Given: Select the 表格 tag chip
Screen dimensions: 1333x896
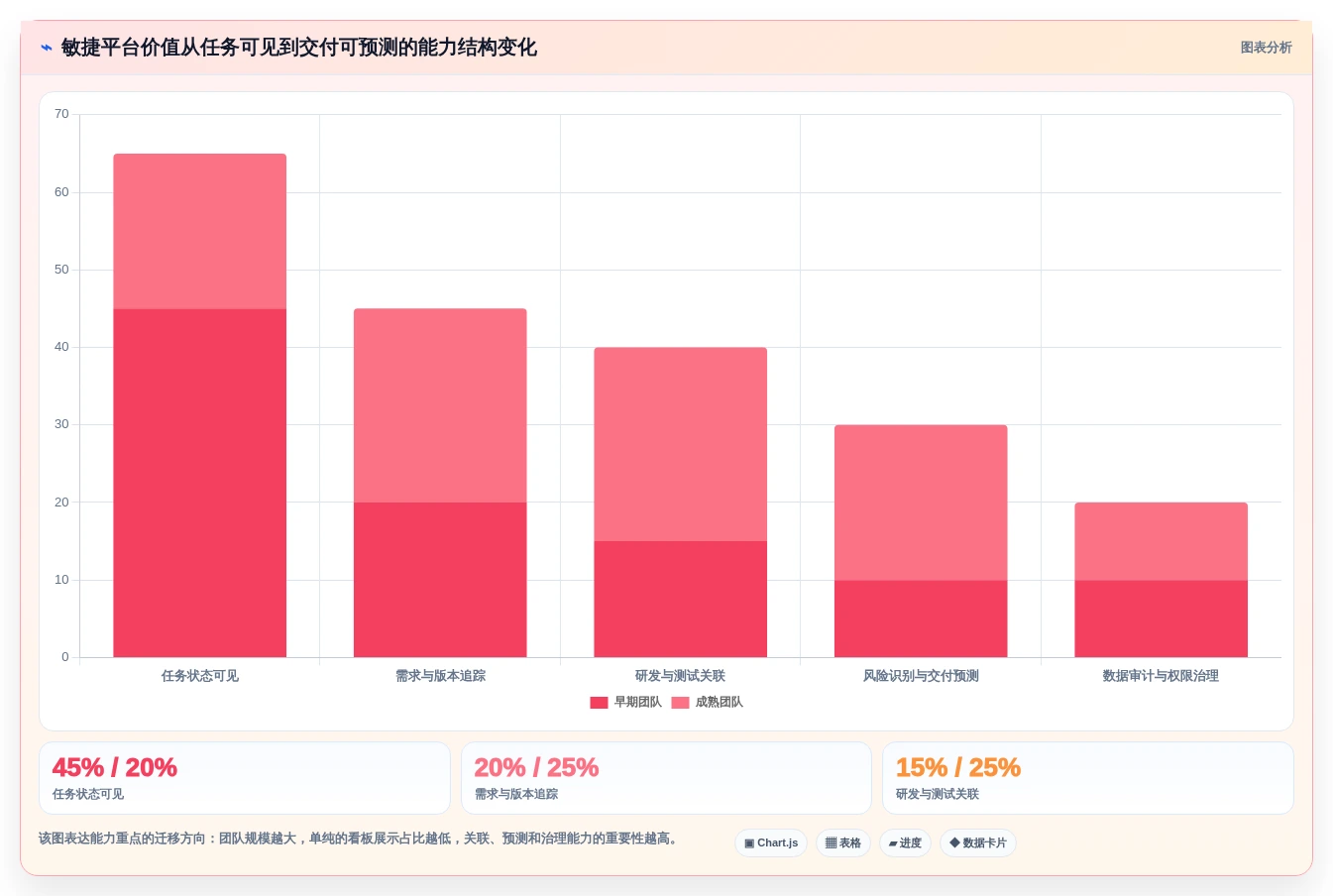Looking at the screenshot, I should (843, 843).
